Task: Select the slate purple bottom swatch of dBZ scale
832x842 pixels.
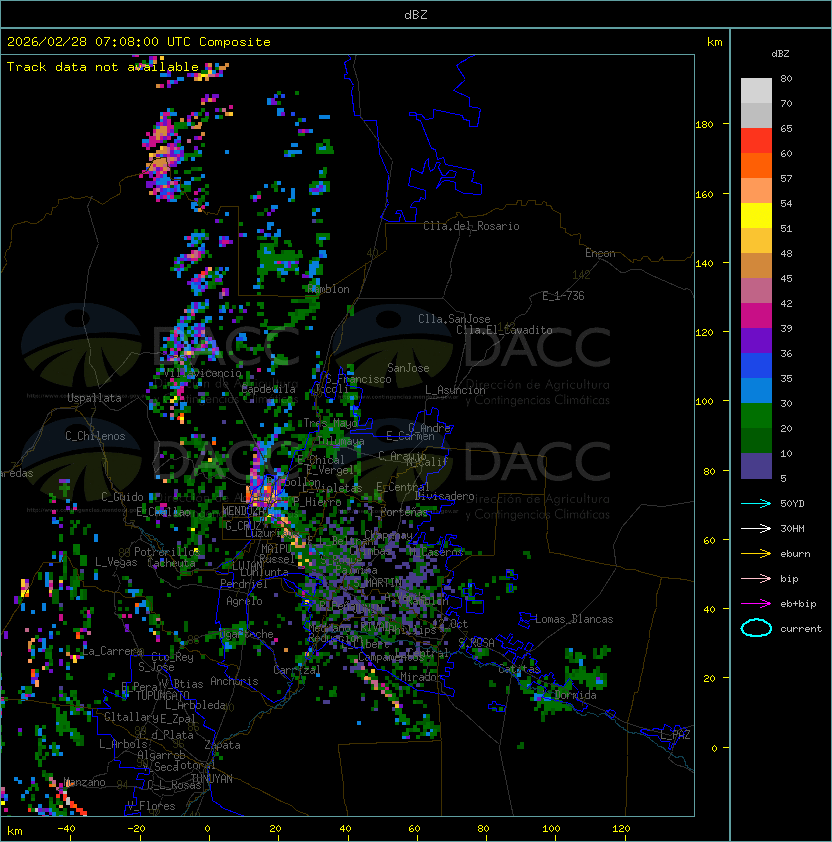Action: (756, 466)
